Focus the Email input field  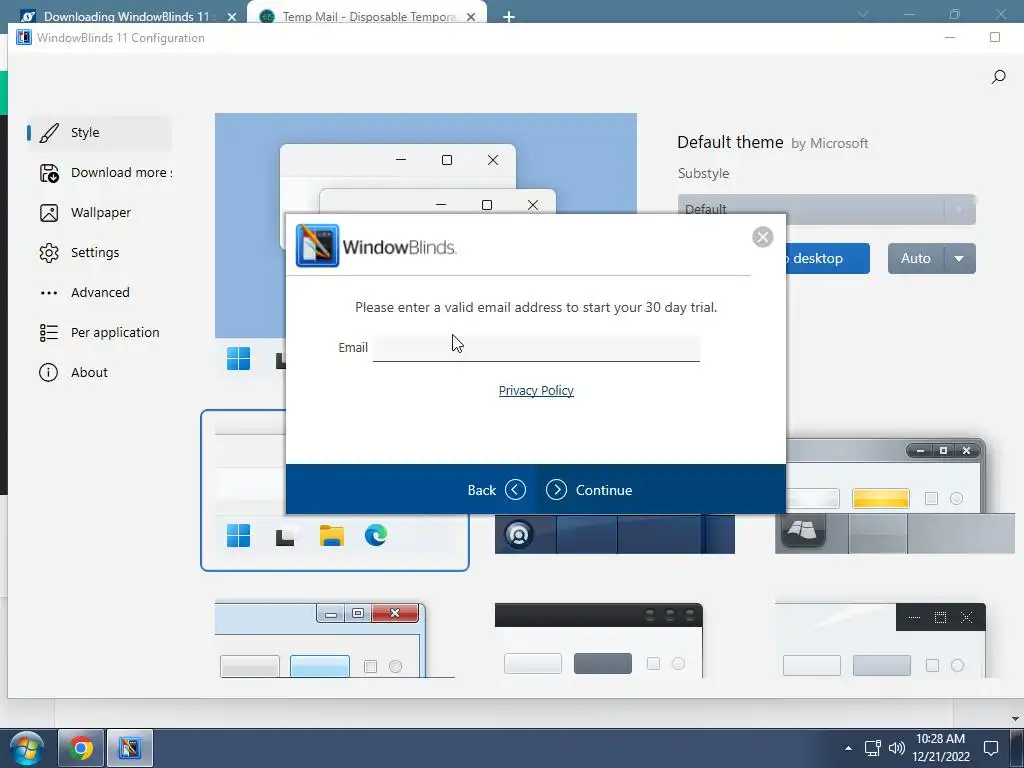536,347
